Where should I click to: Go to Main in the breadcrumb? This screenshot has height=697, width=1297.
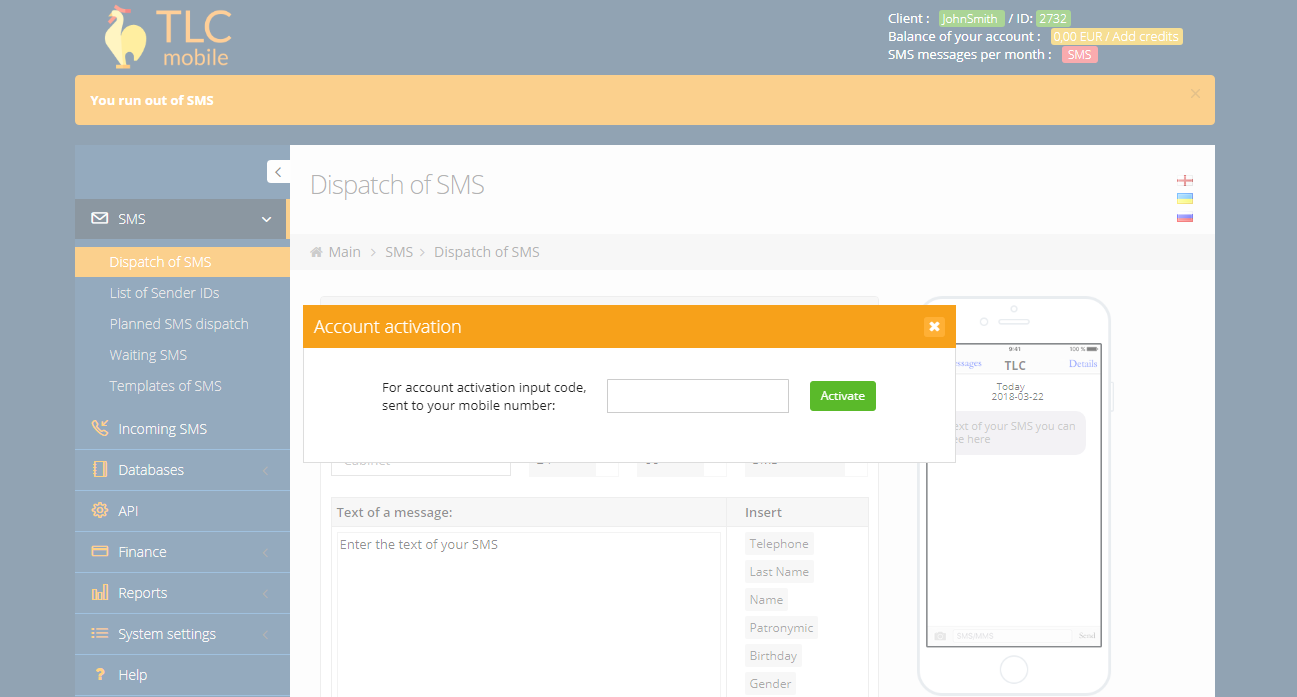click(x=345, y=252)
